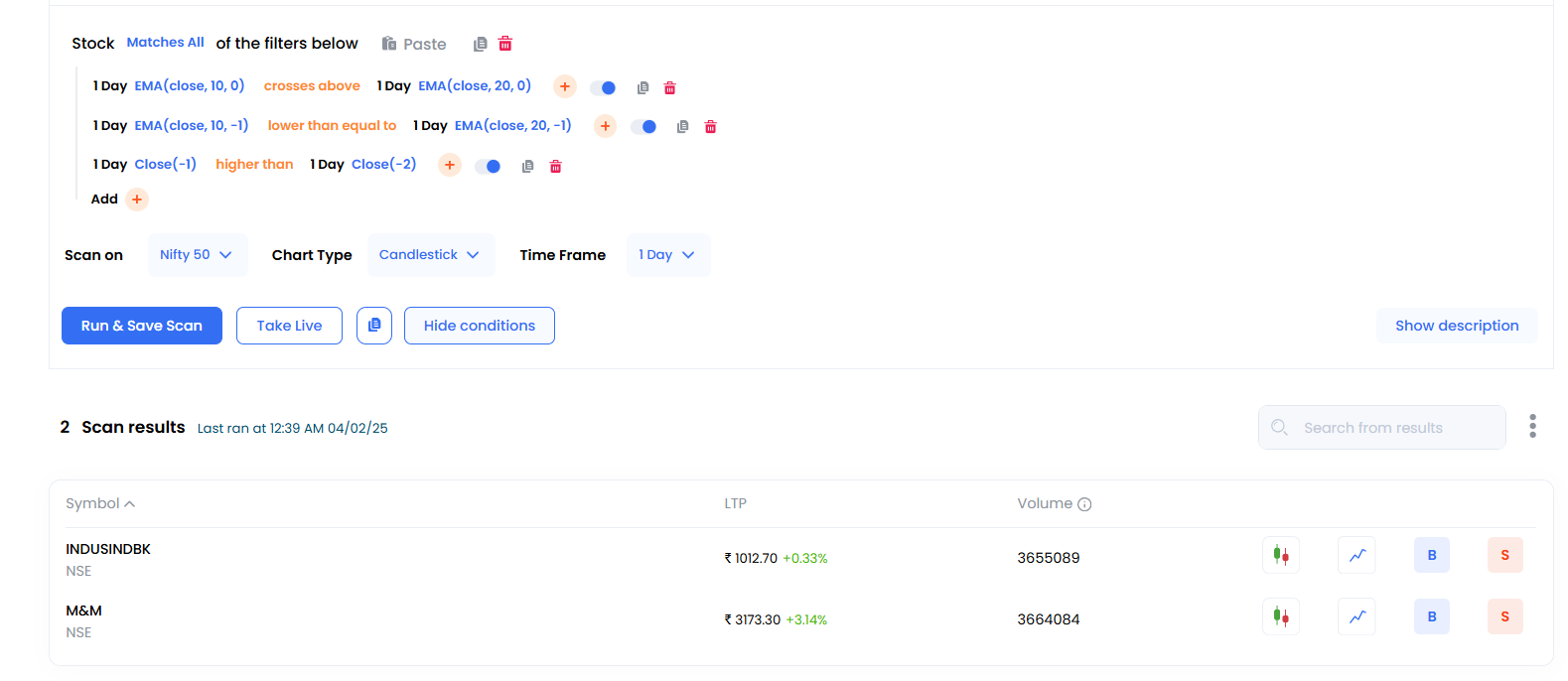Viewport: 1568px width, 681px height.
Task: Toggle the lower than equal to filter switch
Action: pyautogui.click(x=643, y=126)
